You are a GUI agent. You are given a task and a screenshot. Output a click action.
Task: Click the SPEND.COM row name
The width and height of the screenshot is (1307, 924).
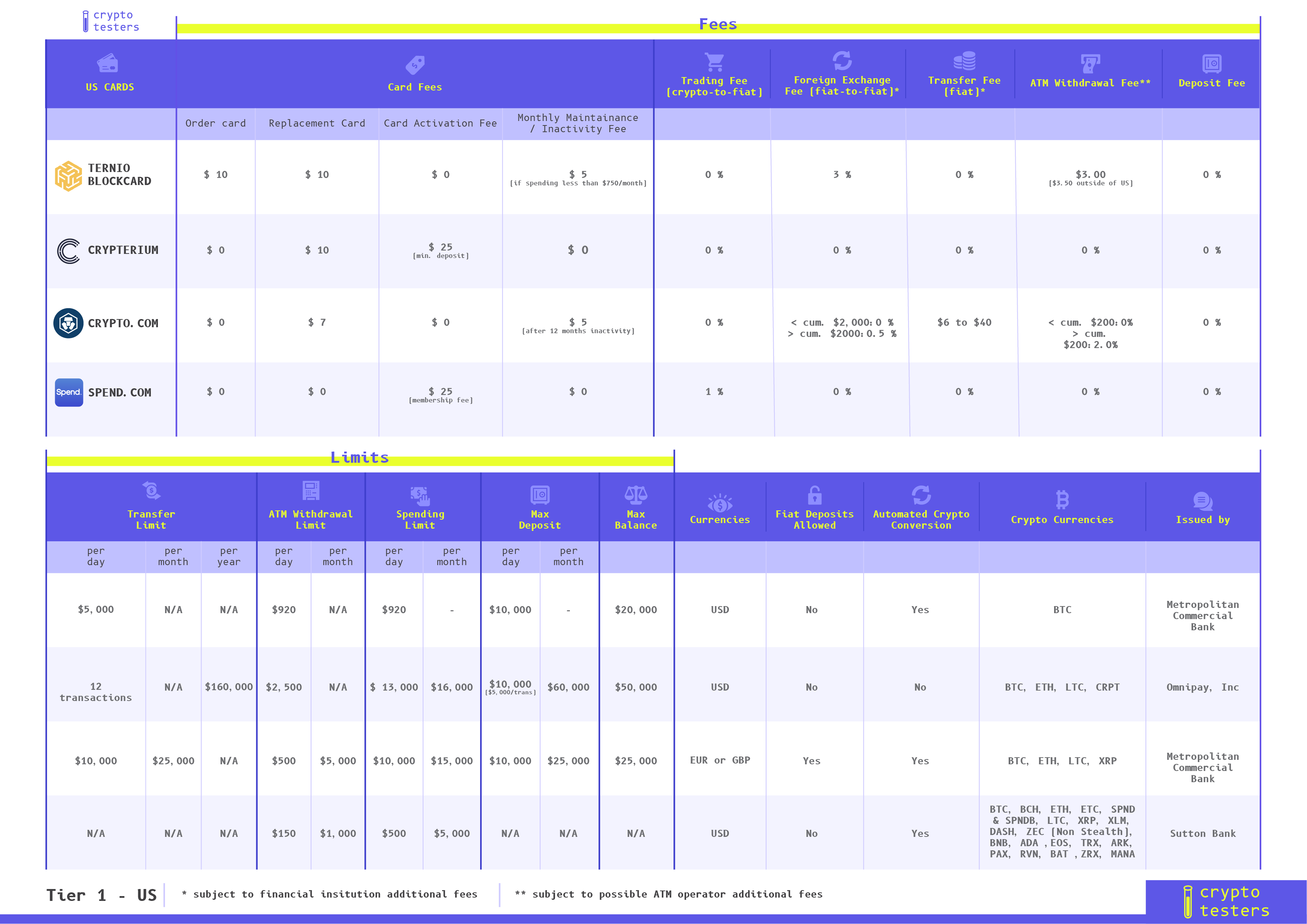pos(120,393)
